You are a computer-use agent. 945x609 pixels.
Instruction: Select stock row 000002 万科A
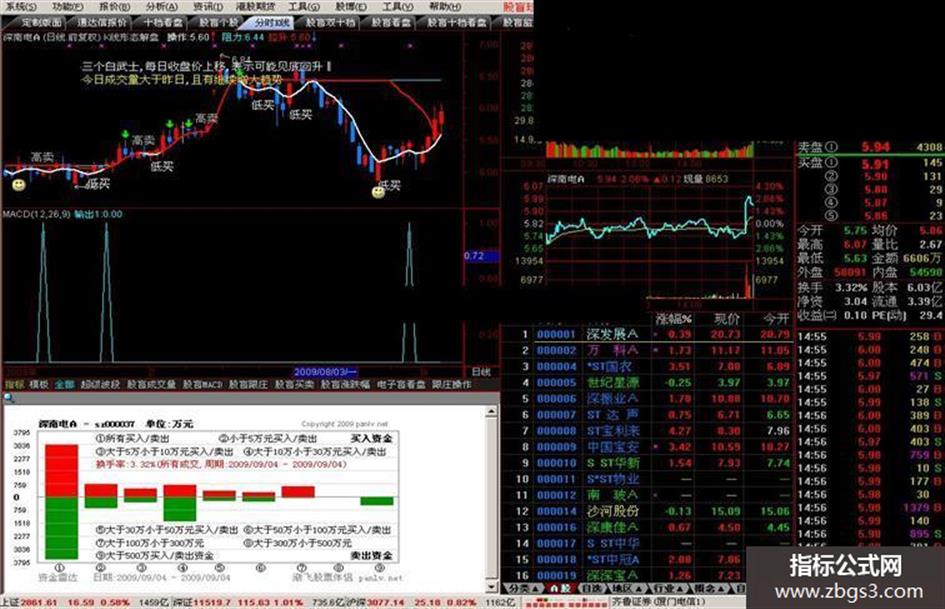click(x=648, y=350)
